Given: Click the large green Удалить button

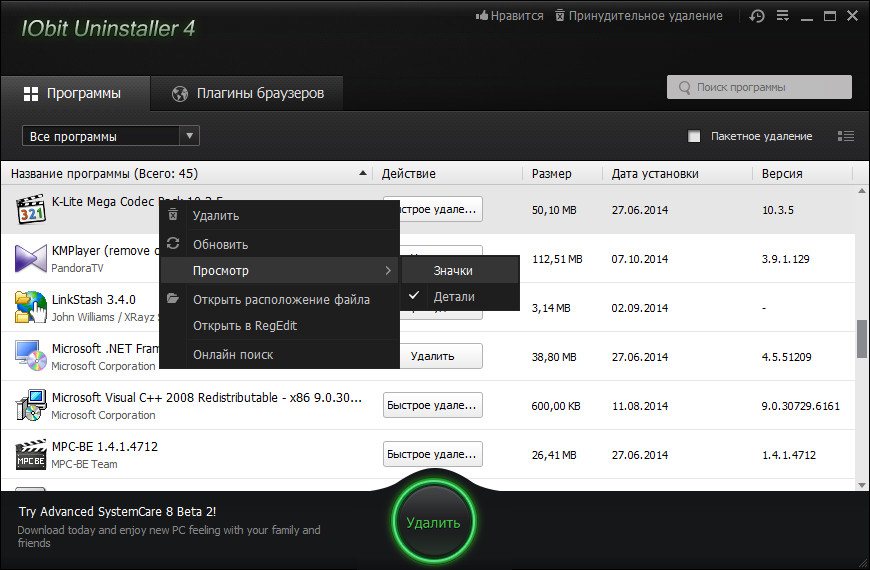Looking at the screenshot, I should pos(433,522).
